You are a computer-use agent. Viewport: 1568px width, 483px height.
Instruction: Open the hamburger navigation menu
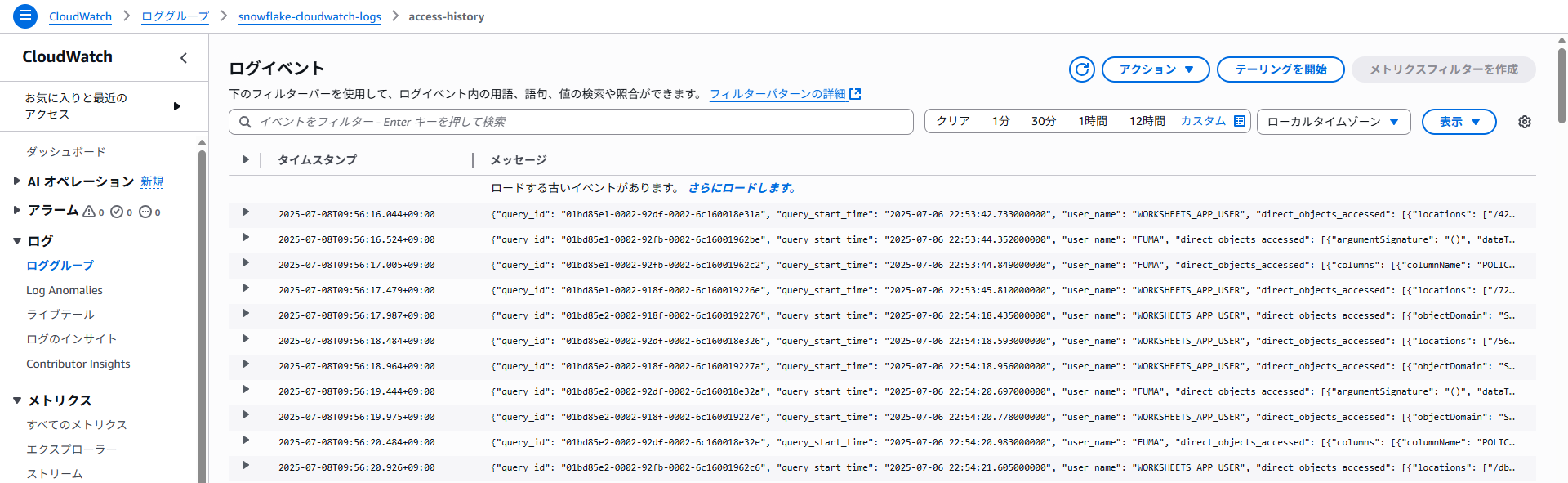(x=25, y=16)
